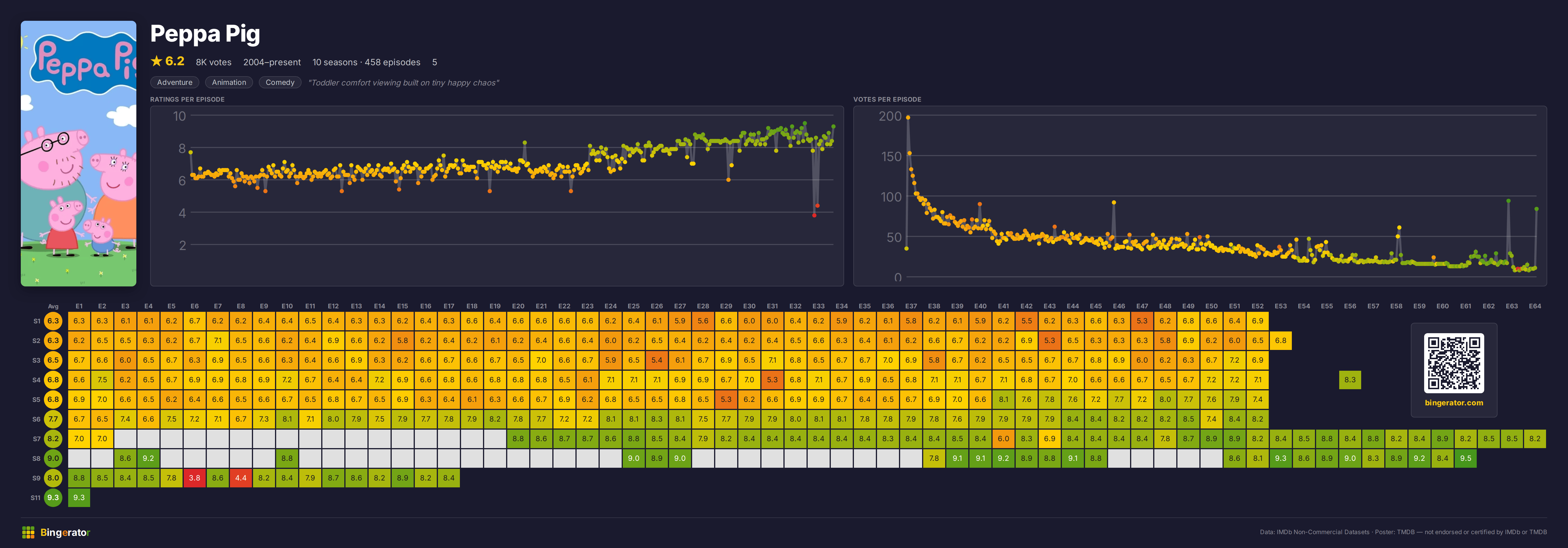
Task: Select the Animation genre tag
Action: point(229,82)
